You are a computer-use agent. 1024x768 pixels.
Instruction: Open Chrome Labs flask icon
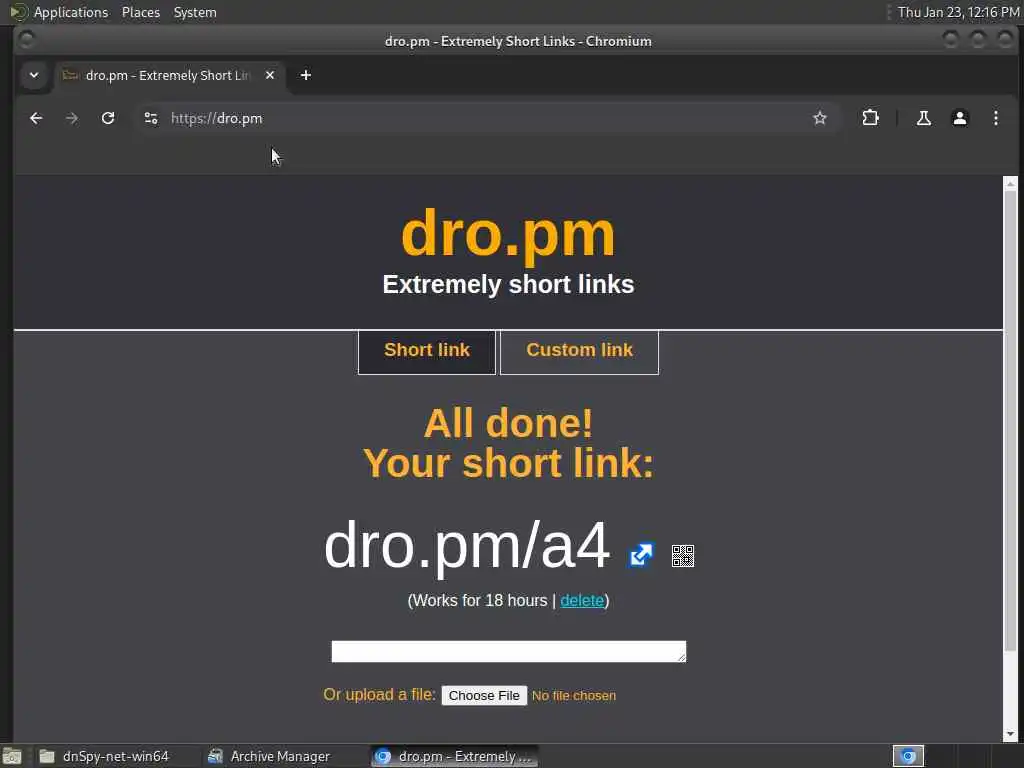(923, 118)
